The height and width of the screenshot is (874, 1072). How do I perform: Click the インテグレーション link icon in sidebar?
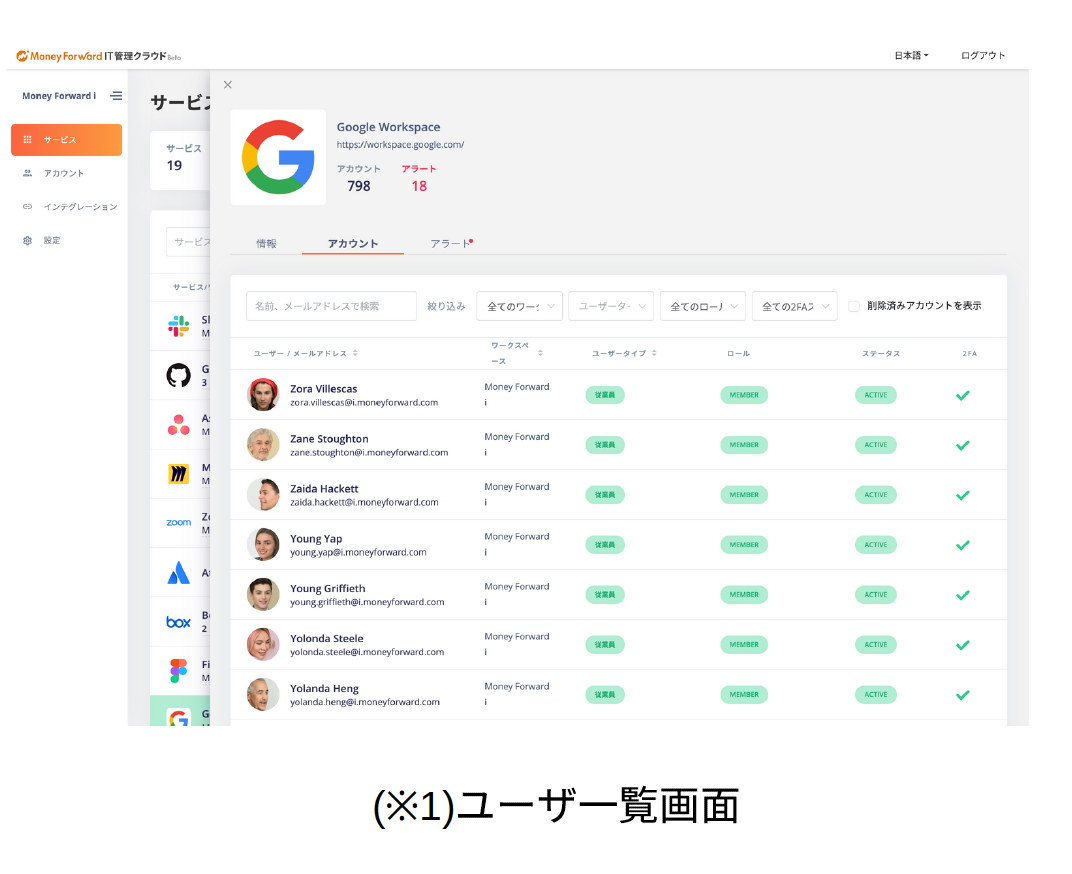[27, 207]
